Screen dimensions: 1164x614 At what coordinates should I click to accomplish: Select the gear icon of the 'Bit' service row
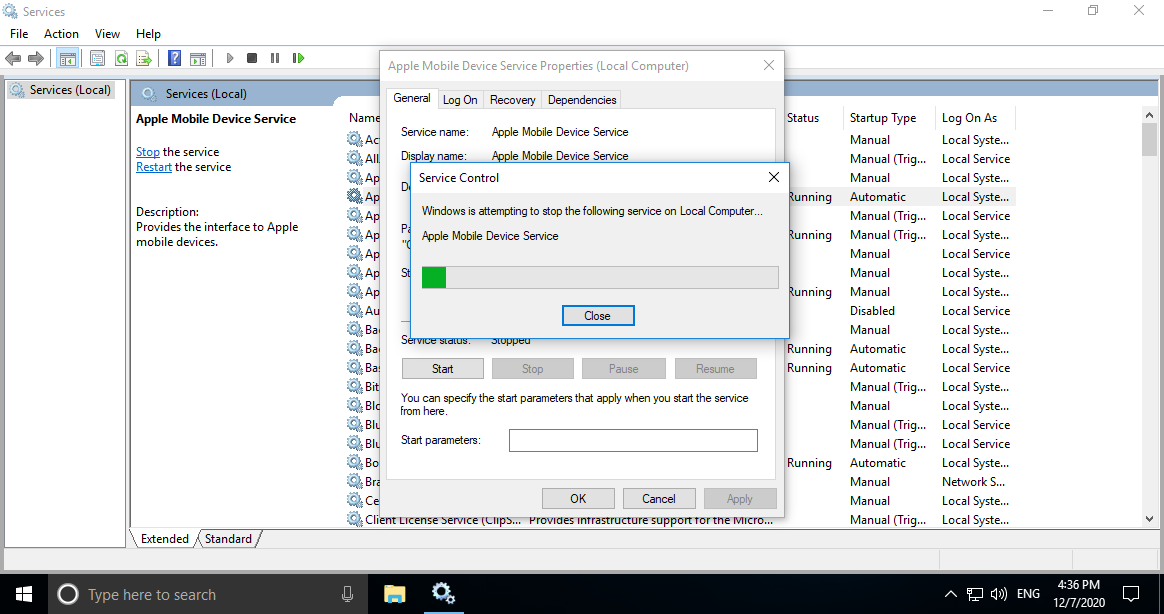[355, 386]
